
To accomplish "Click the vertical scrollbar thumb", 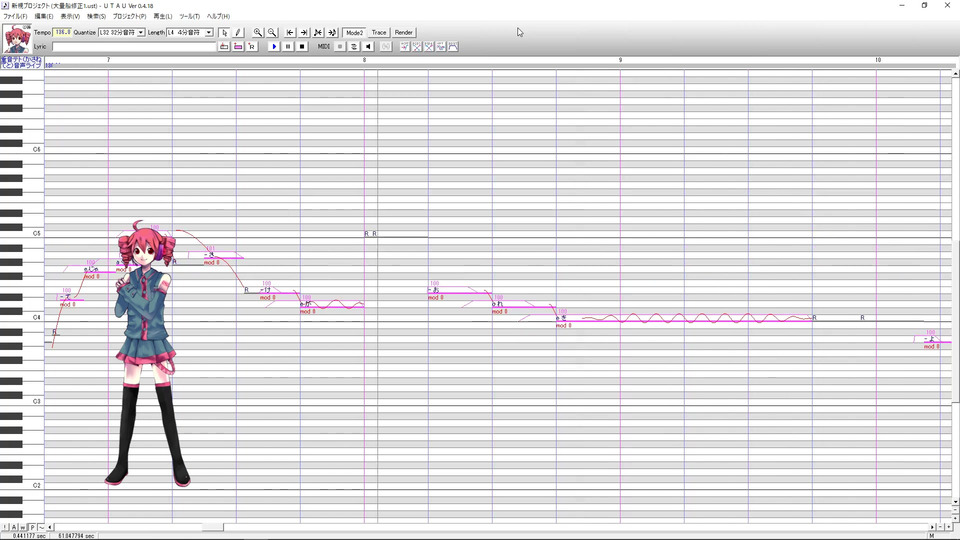I will pos(956,321).
